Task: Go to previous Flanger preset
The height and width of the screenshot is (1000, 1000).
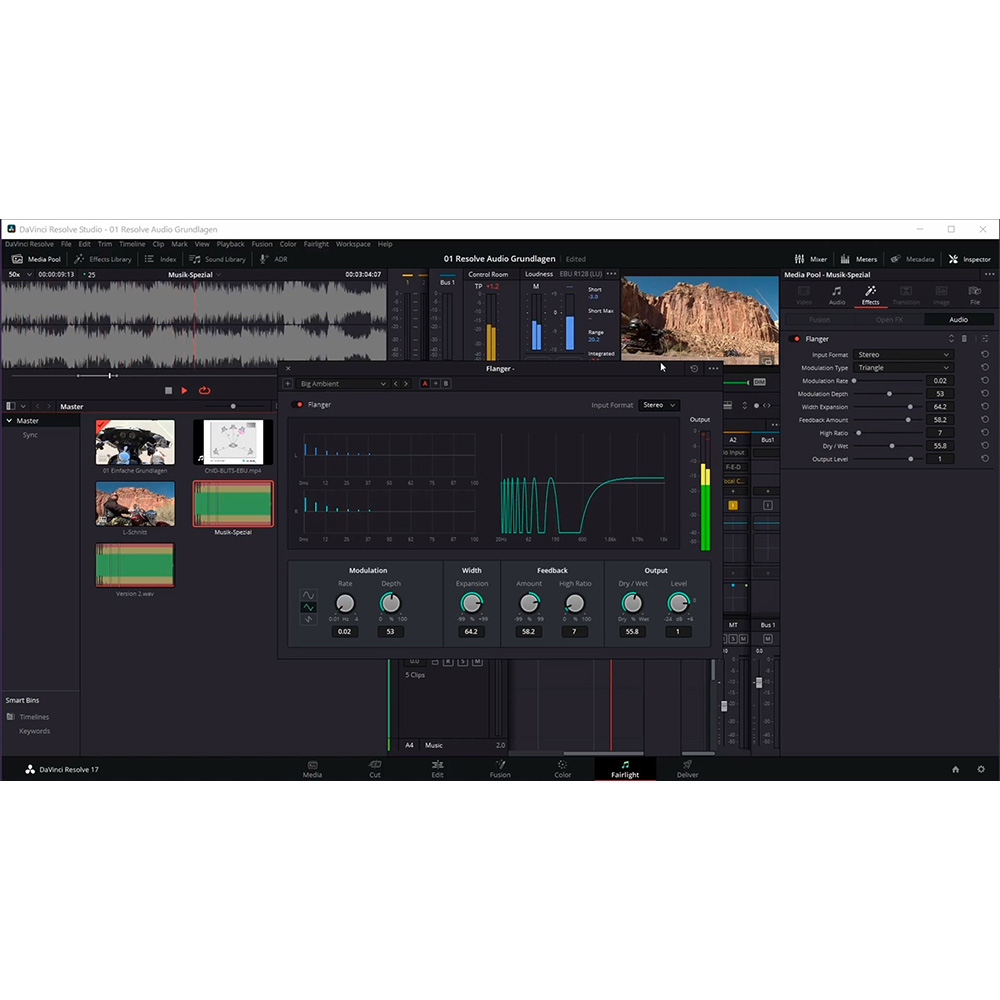Action: pyautogui.click(x=395, y=383)
